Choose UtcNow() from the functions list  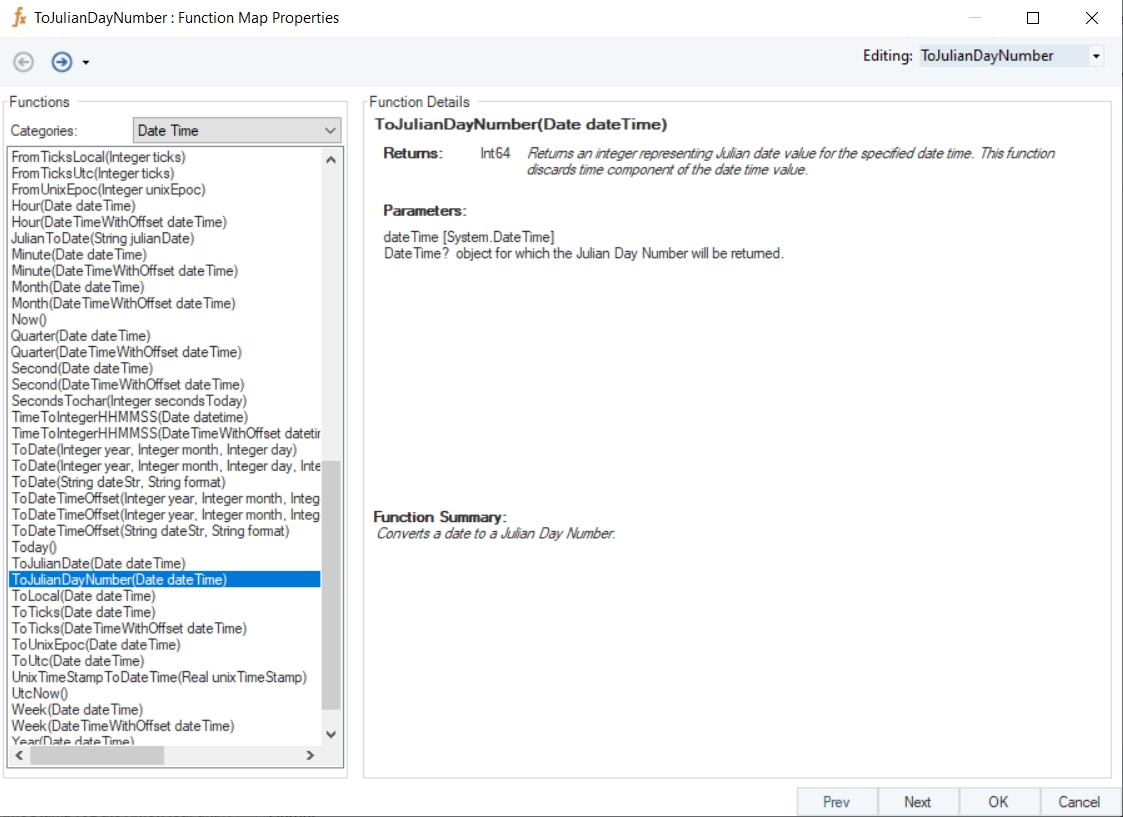click(40, 694)
